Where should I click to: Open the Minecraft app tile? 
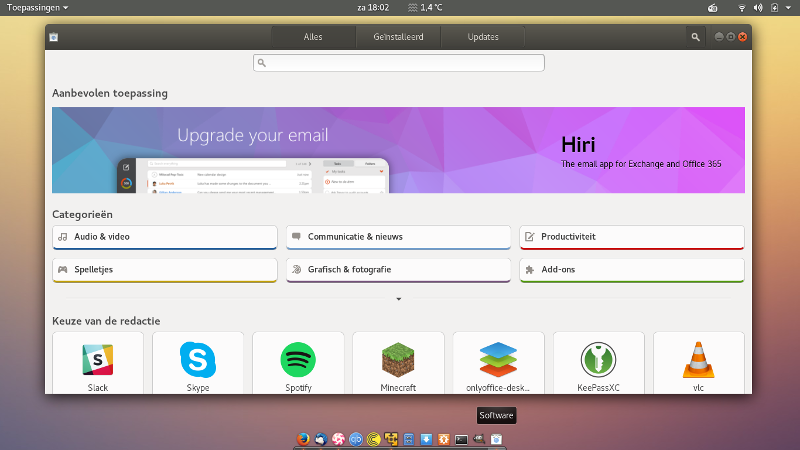pyautogui.click(x=398, y=363)
